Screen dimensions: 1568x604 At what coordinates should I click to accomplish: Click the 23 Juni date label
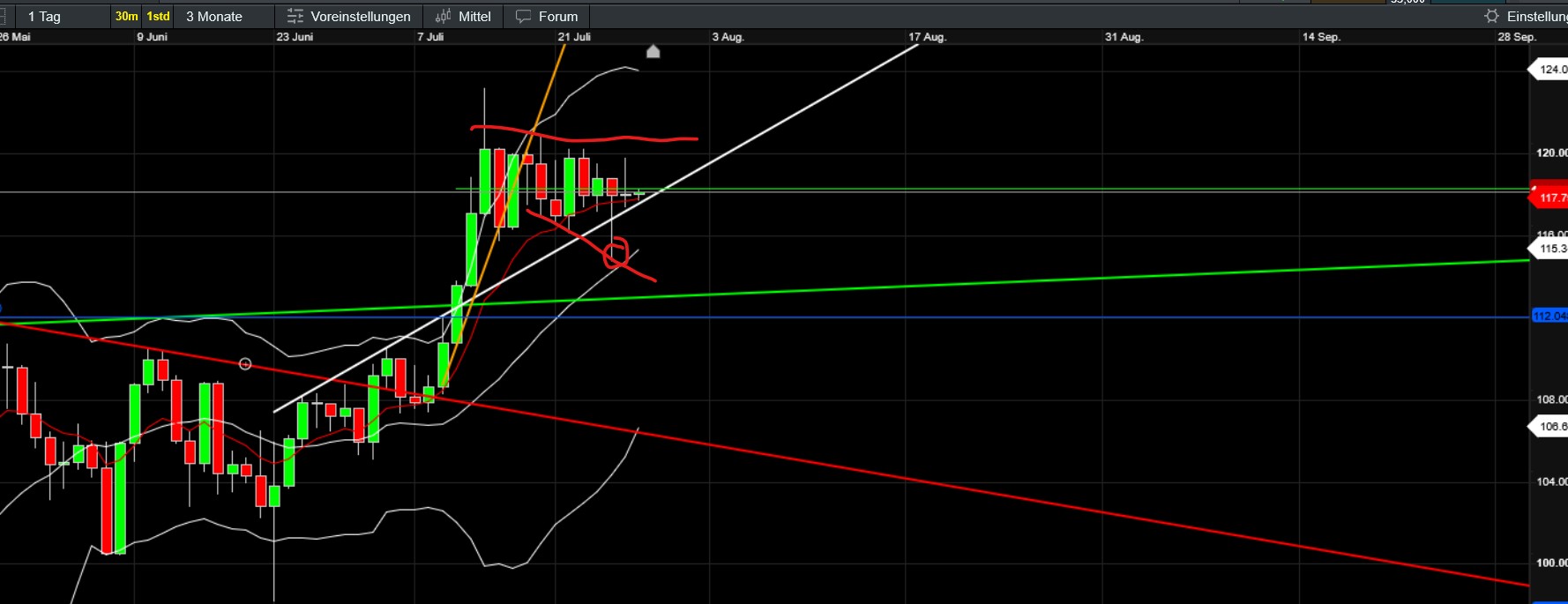pos(295,37)
